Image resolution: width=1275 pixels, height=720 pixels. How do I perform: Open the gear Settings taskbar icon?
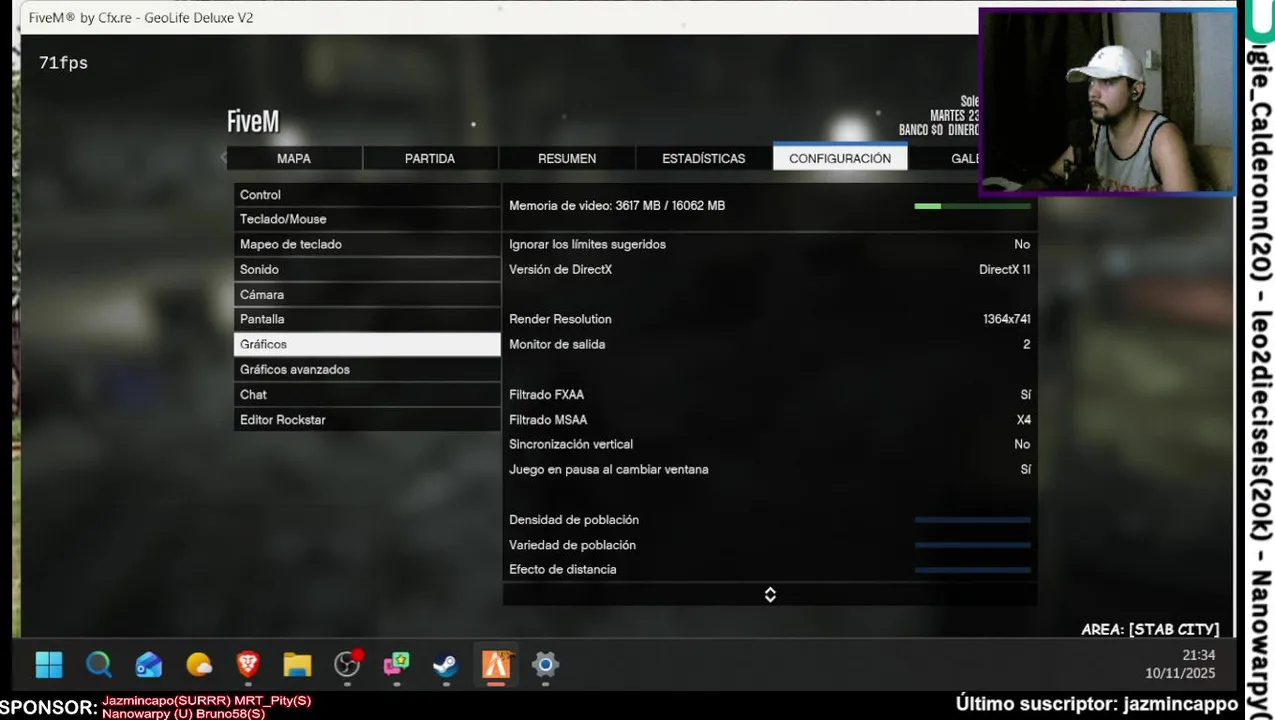[545, 664]
